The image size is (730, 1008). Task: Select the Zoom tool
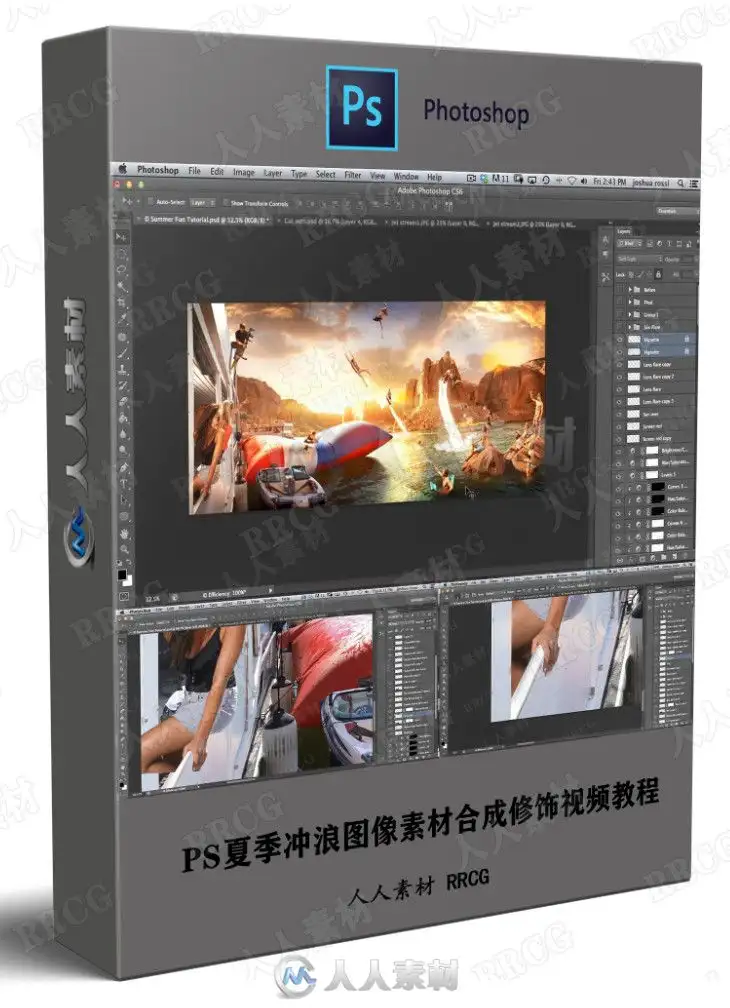(124, 549)
